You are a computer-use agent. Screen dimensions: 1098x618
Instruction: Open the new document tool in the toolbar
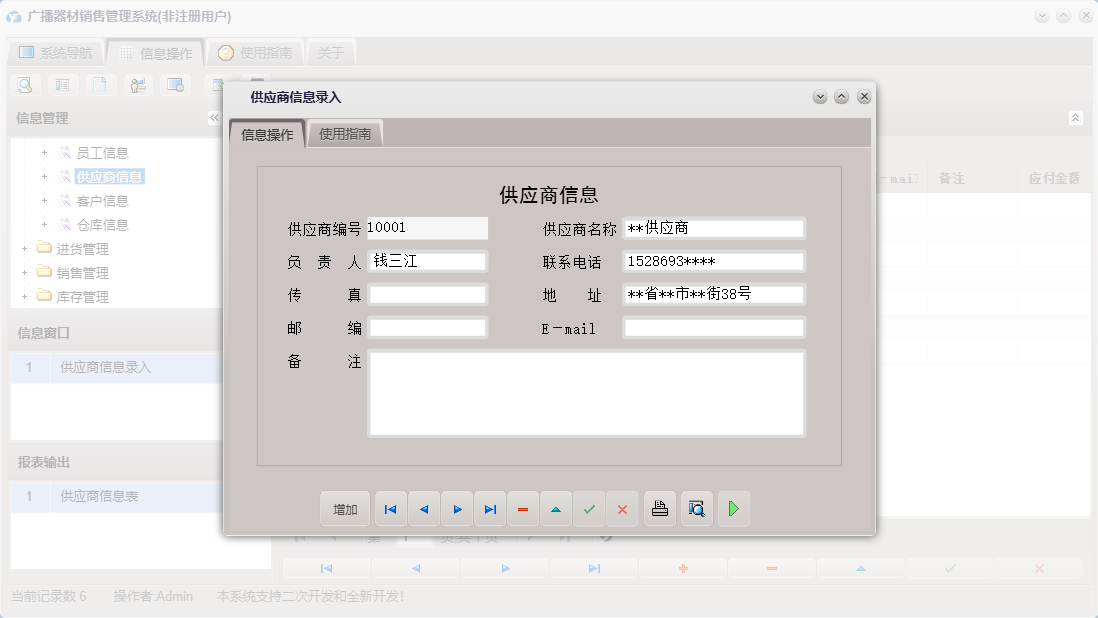pyautogui.click(x=100, y=85)
